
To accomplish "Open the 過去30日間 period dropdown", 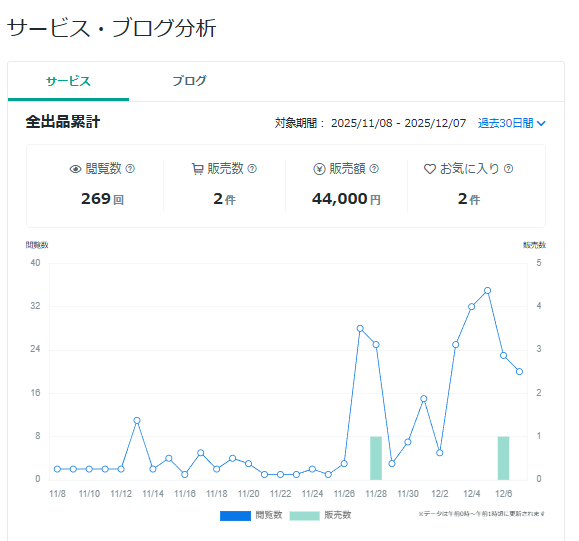I will tap(511, 123).
